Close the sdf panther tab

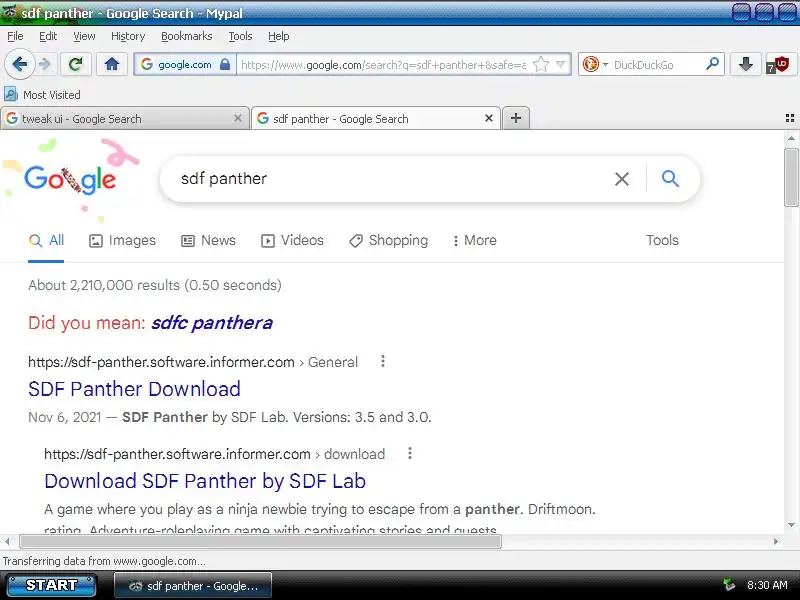[488, 118]
